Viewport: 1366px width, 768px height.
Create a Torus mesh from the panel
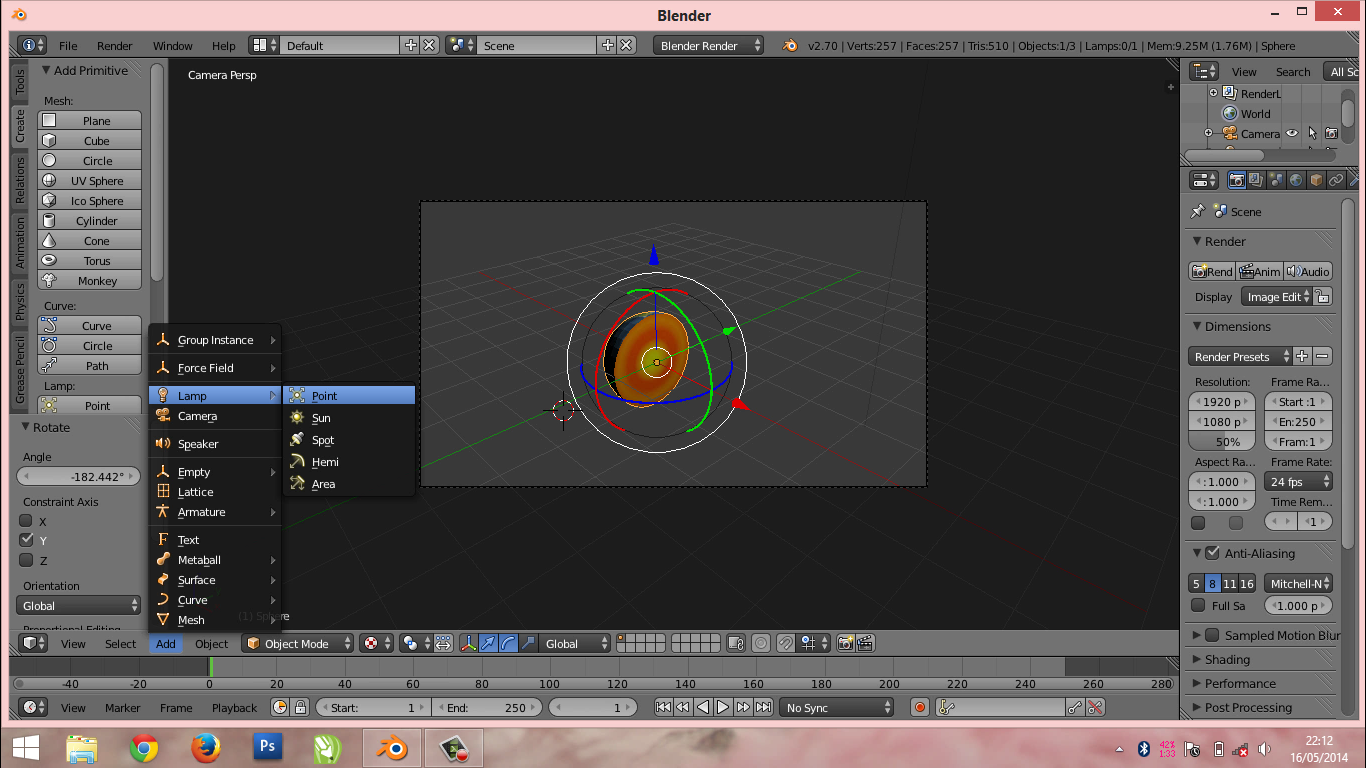click(90, 261)
